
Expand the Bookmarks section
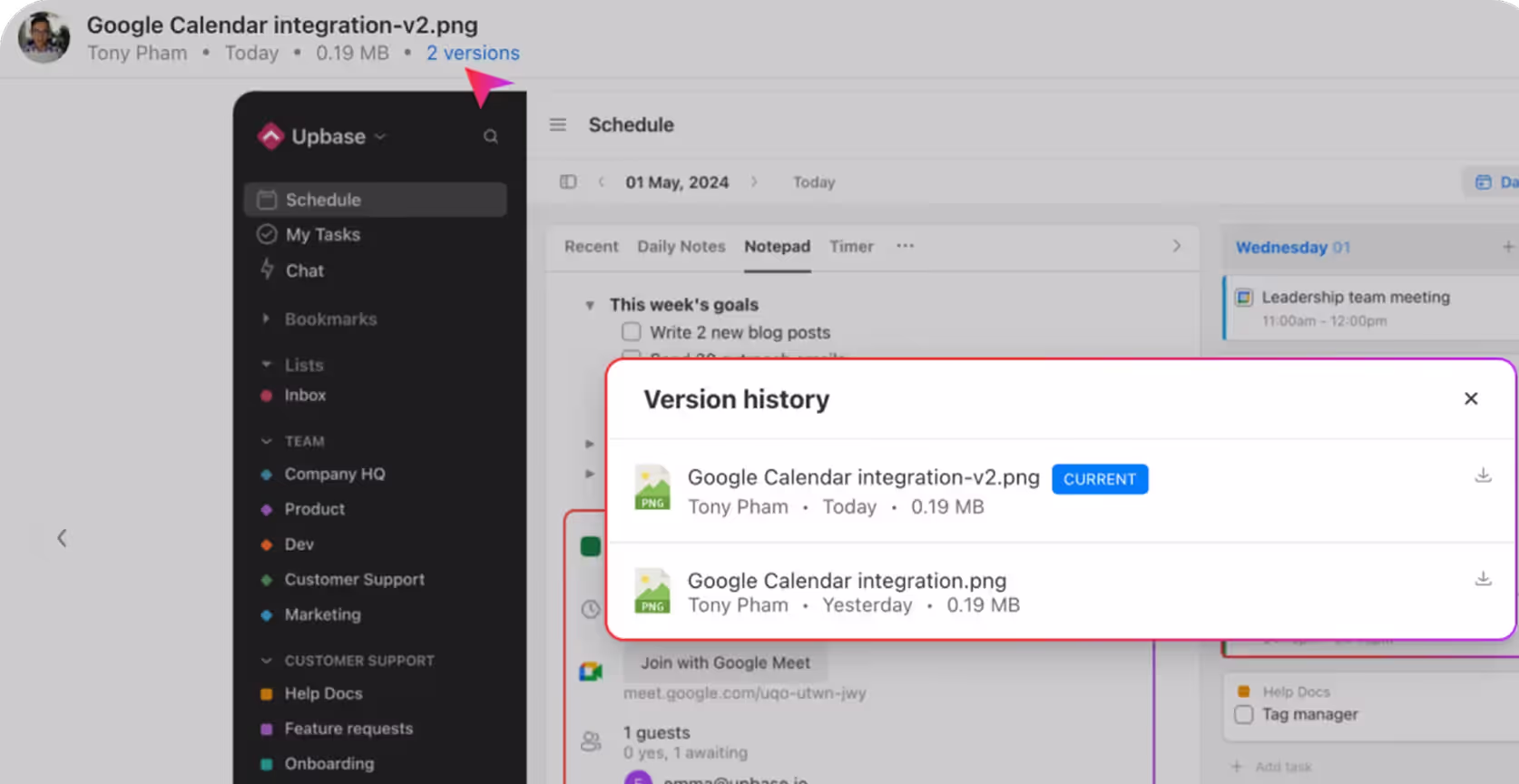pyautogui.click(x=266, y=319)
